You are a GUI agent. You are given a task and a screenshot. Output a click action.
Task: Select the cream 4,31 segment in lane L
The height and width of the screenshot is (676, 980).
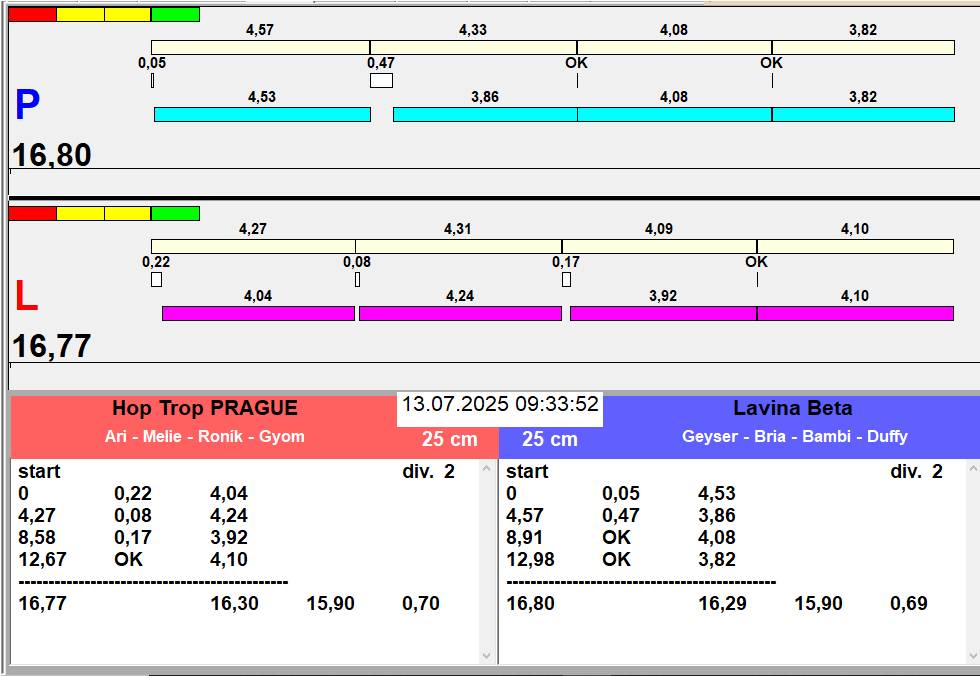point(458,246)
